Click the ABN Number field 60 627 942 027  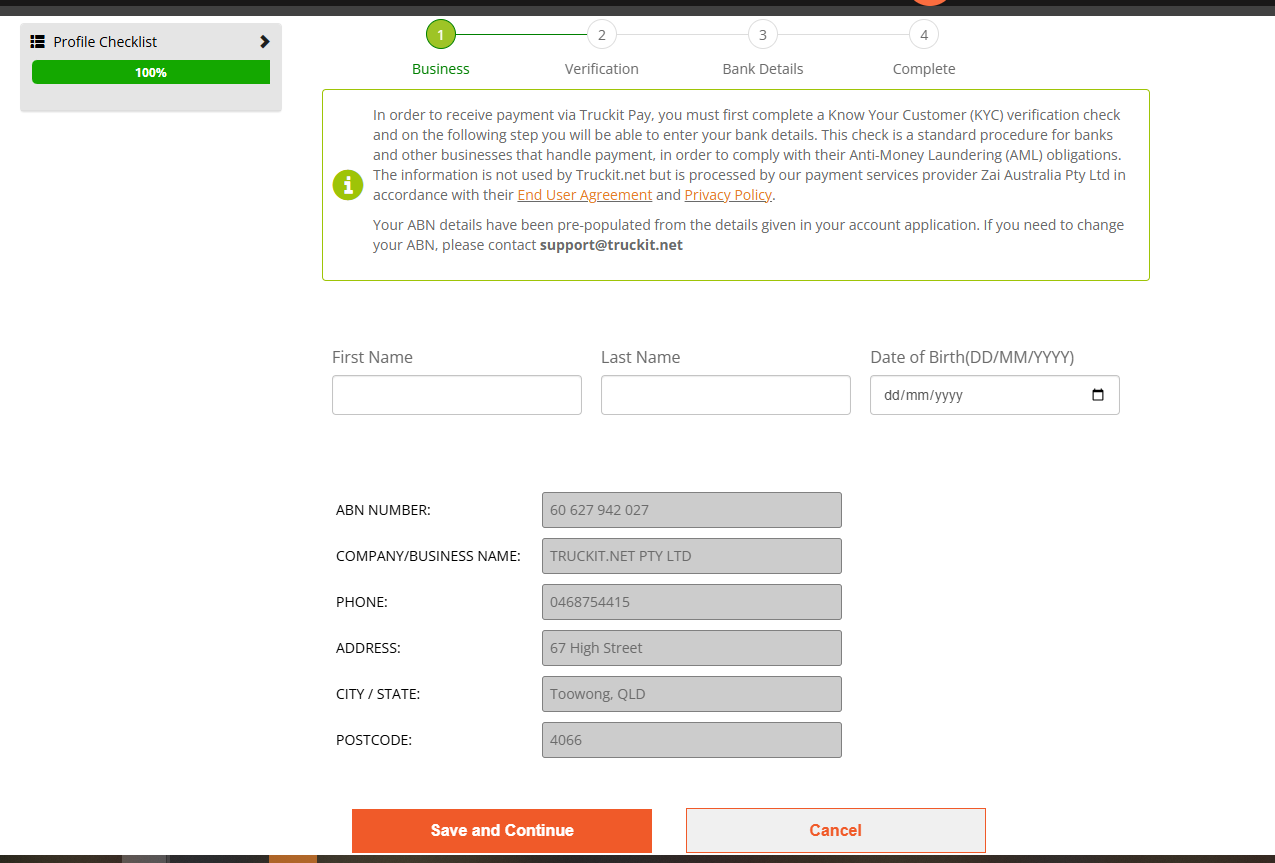[x=692, y=510]
